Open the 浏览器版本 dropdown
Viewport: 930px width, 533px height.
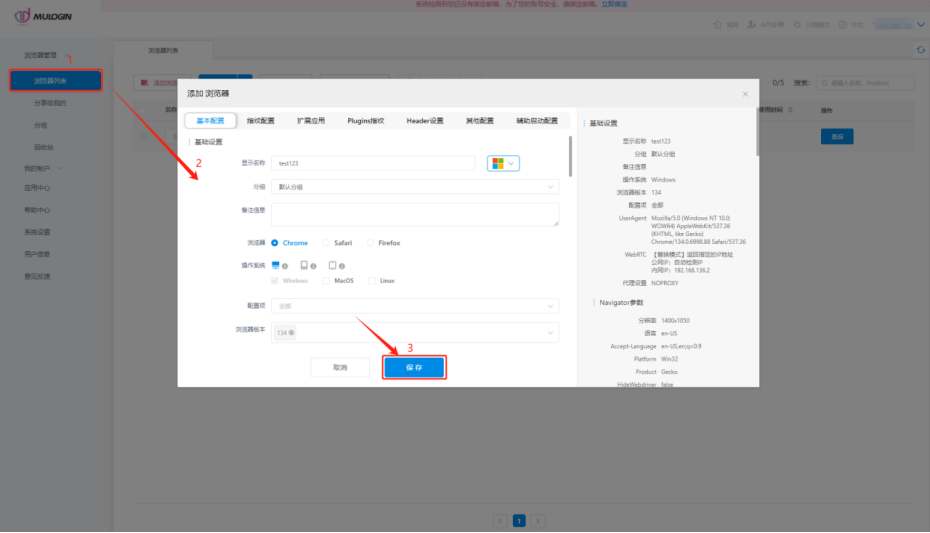click(414, 333)
